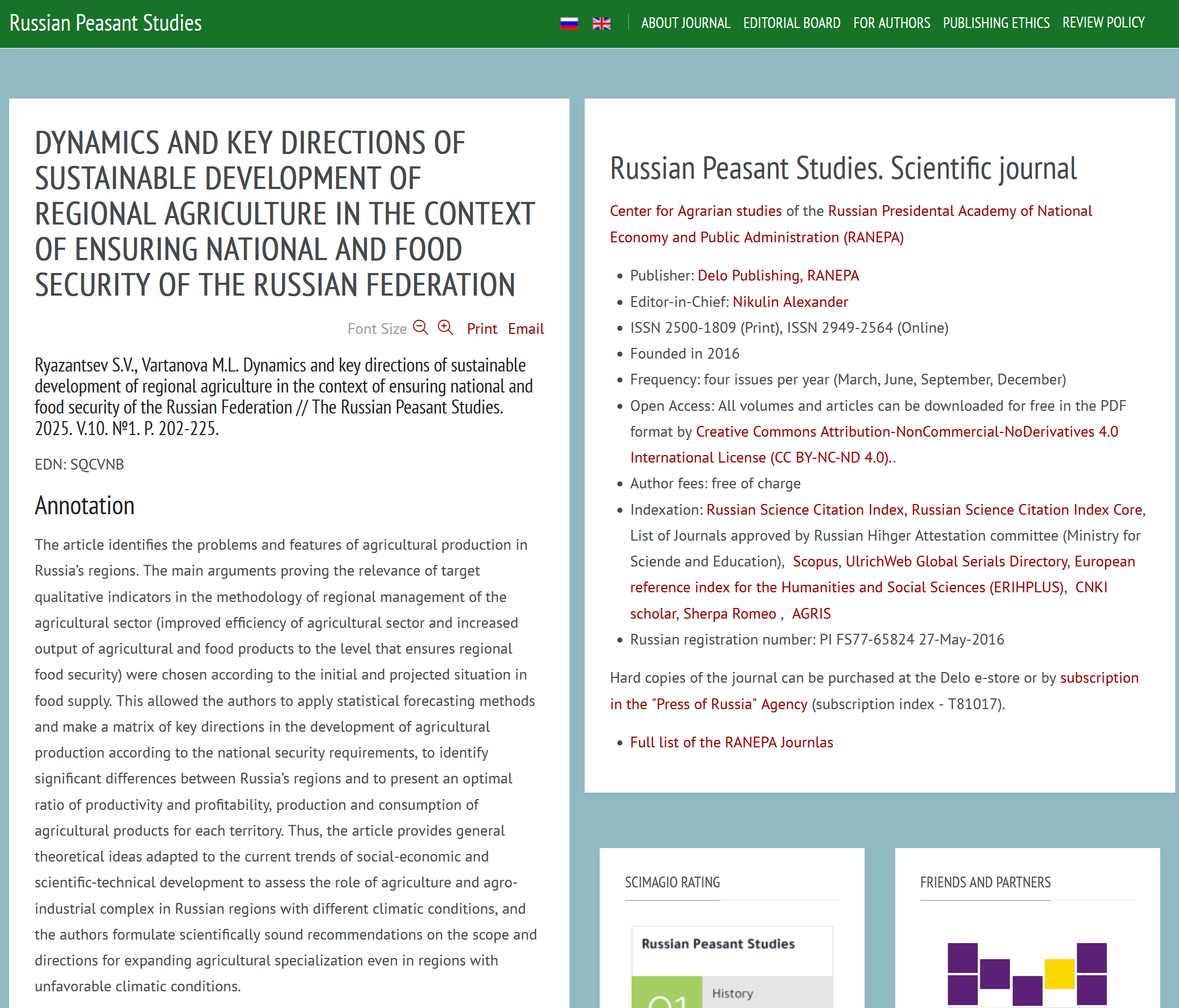Open the Review Policy page

pyautogui.click(x=1103, y=23)
